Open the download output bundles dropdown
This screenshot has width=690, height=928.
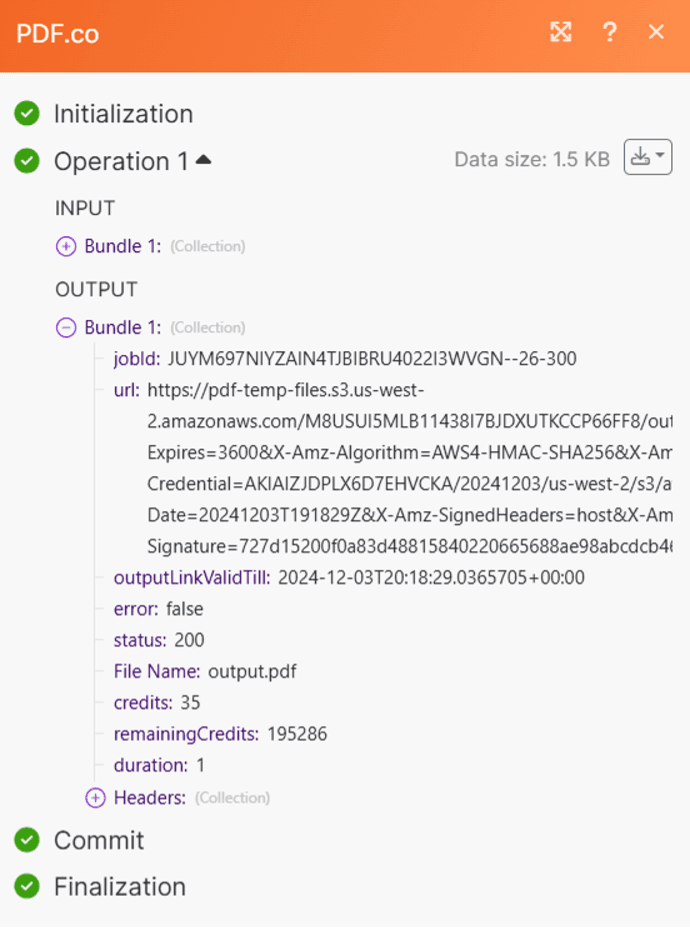coord(647,157)
